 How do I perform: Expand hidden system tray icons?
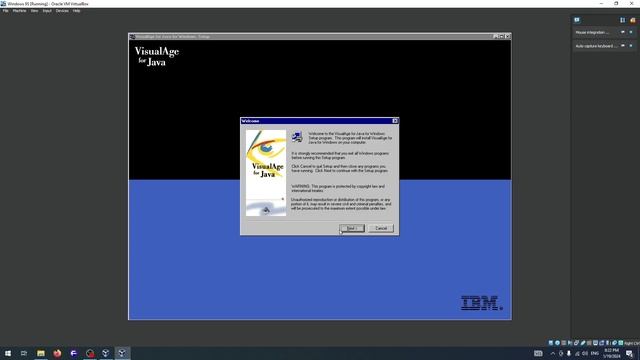click(x=553, y=353)
